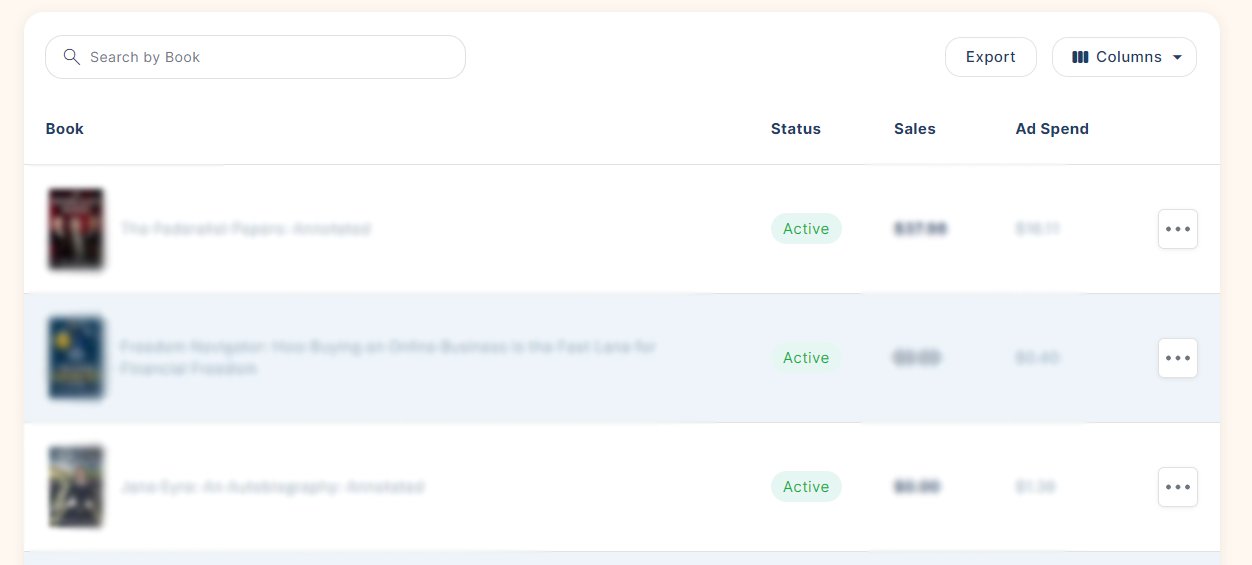Click the columns bars icon
This screenshot has width=1252, height=565.
[x=1080, y=57]
